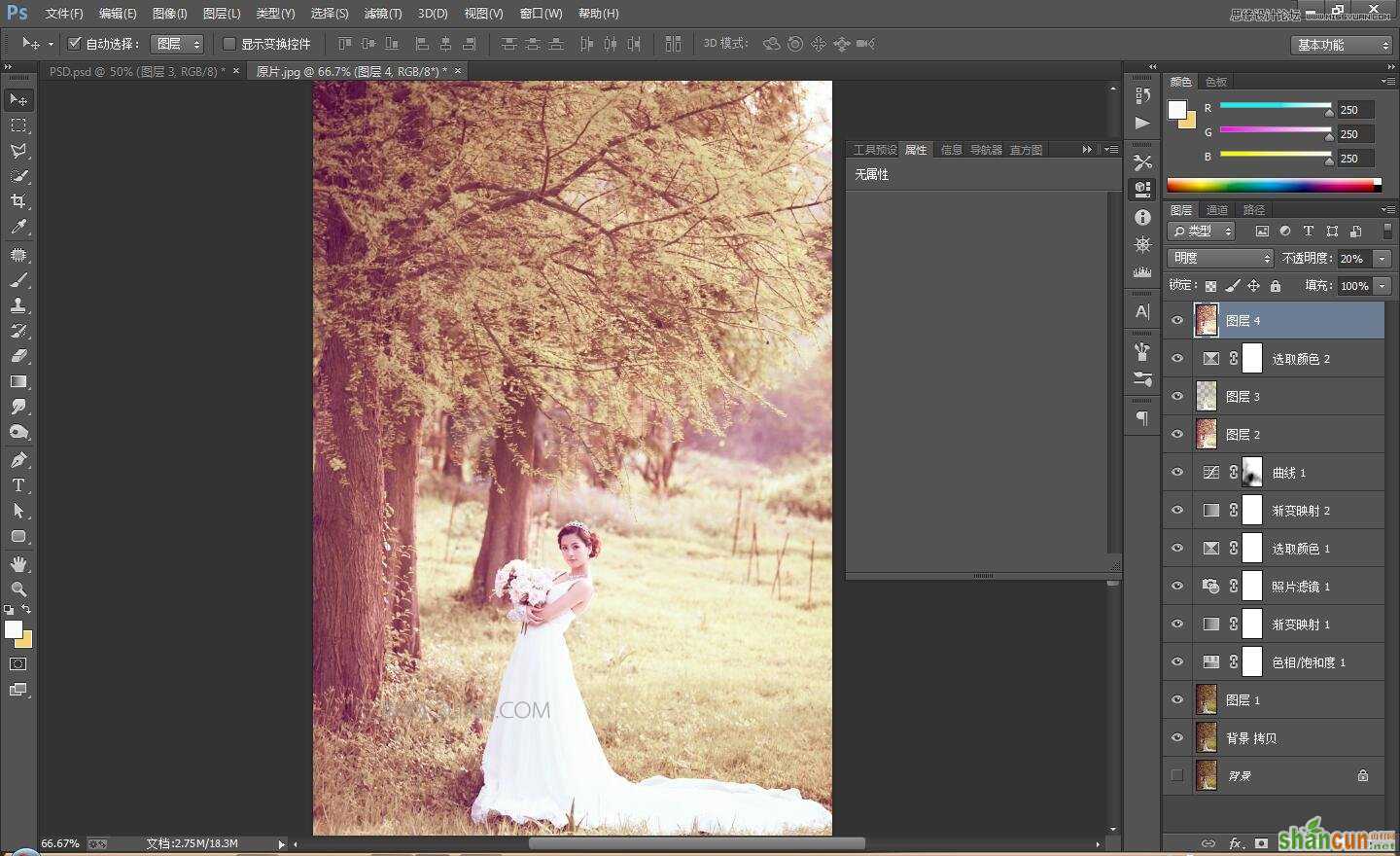Hide the 照片滤镜 1 layer

coord(1177,586)
